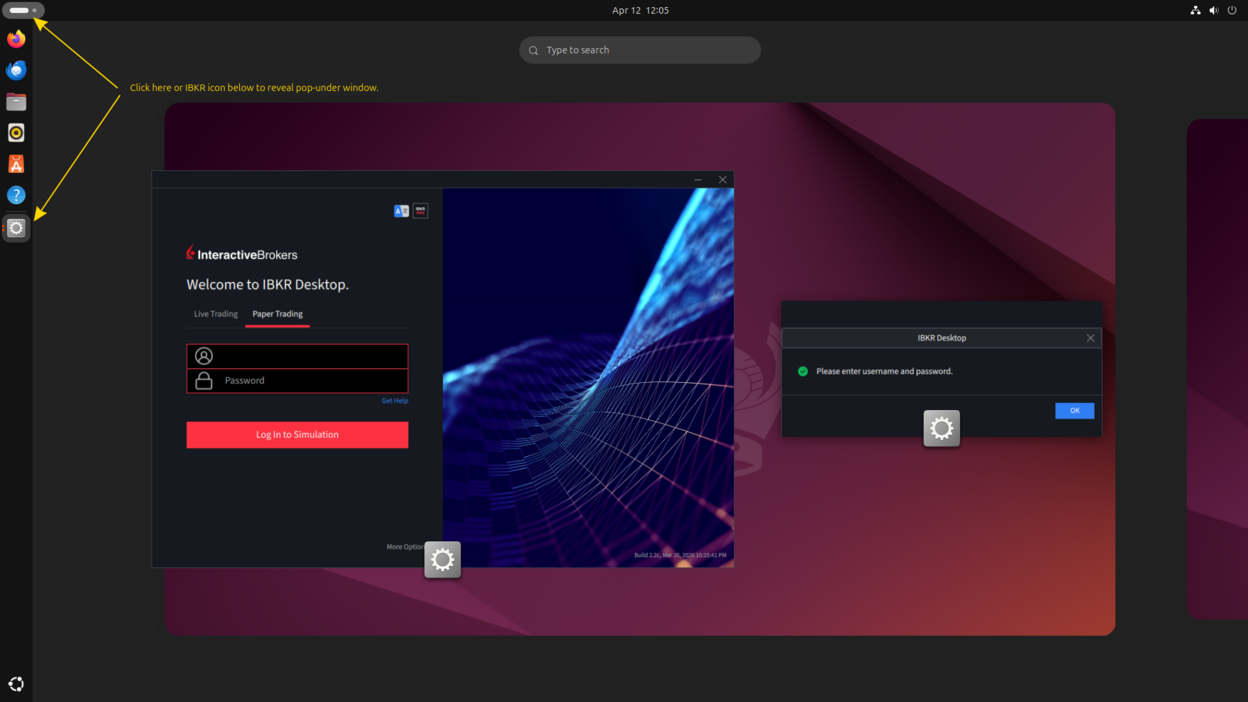The height and width of the screenshot is (702, 1248).
Task: Expand More Options in the login window
Action: click(405, 547)
